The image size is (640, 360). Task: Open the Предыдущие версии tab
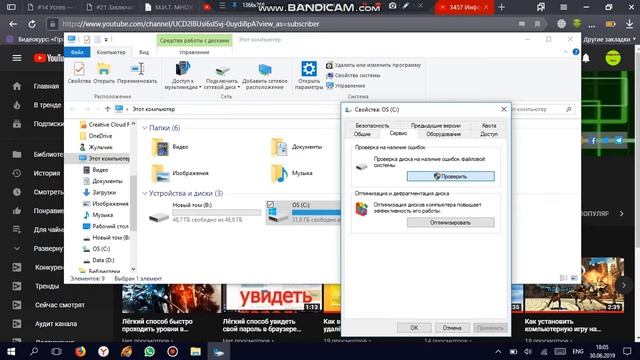coord(436,125)
